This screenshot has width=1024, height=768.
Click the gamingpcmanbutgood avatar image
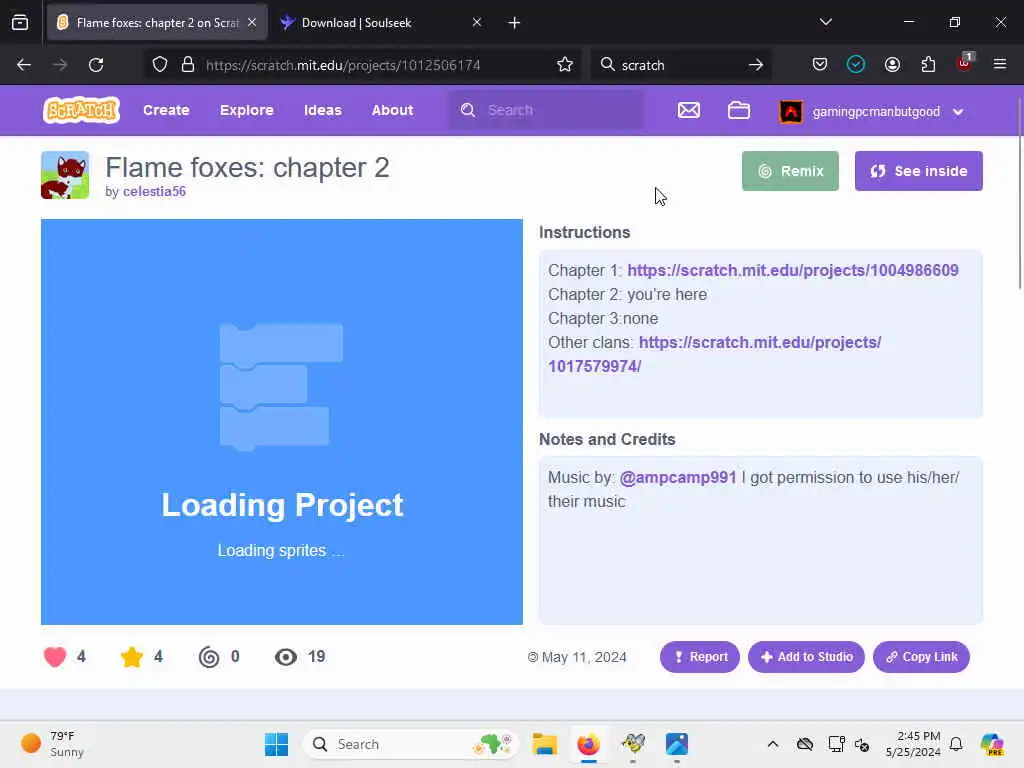click(791, 112)
